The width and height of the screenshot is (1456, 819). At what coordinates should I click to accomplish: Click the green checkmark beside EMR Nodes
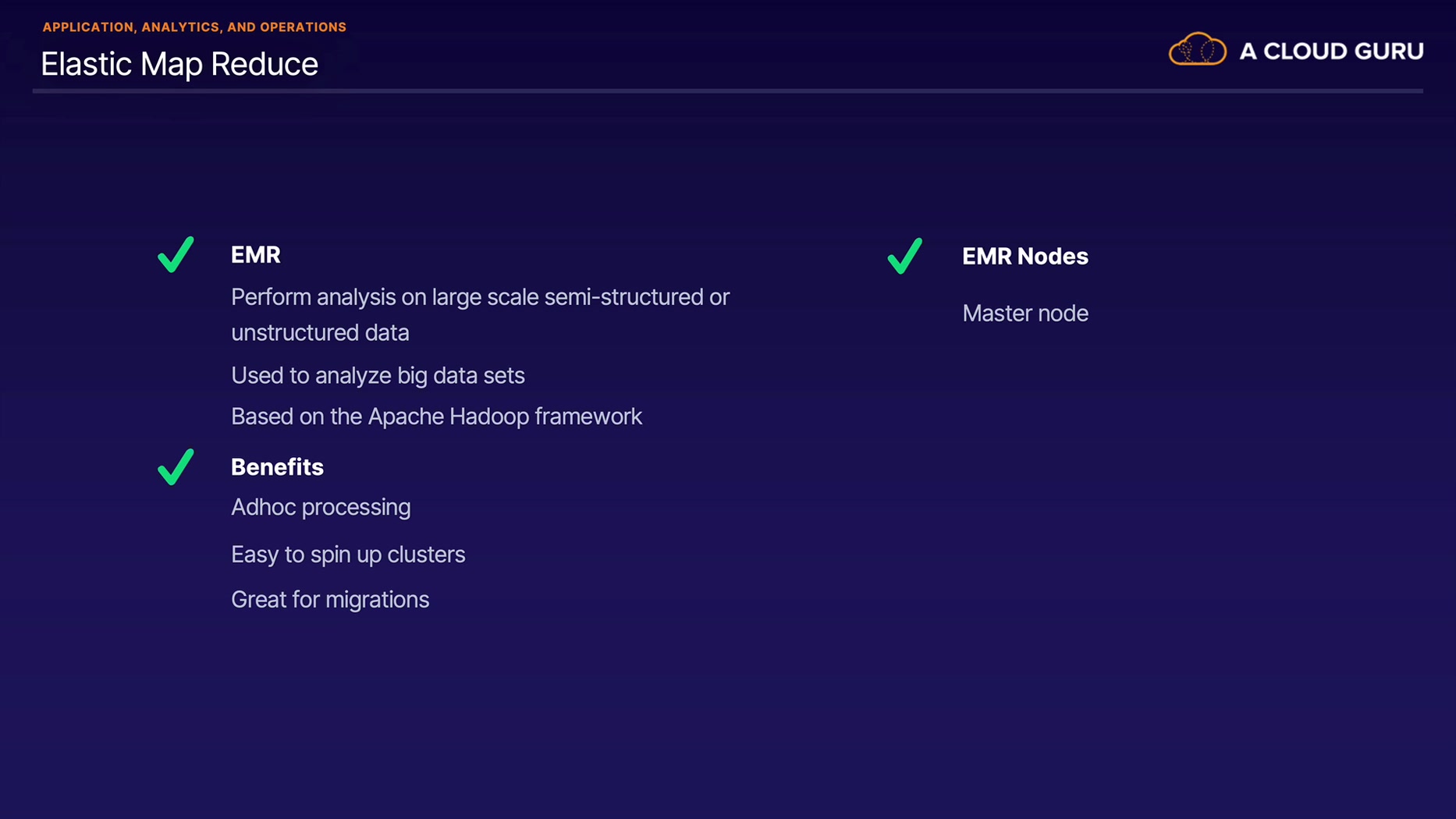(x=905, y=256)
